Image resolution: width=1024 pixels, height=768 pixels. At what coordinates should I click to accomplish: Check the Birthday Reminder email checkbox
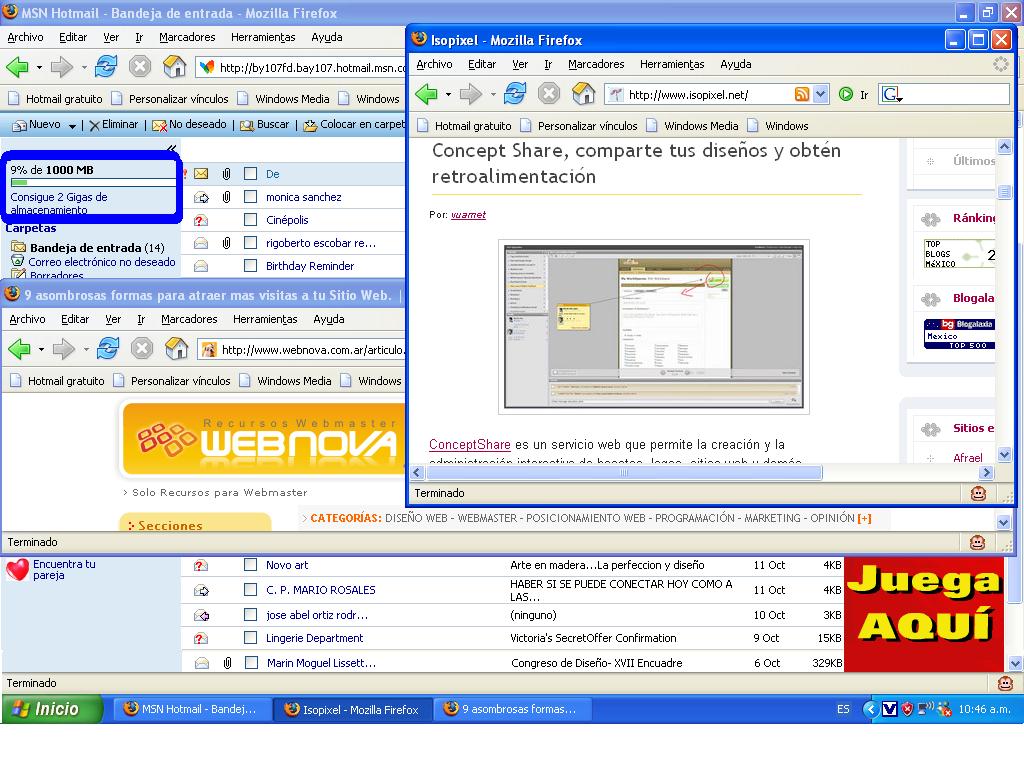click(250, 265)
